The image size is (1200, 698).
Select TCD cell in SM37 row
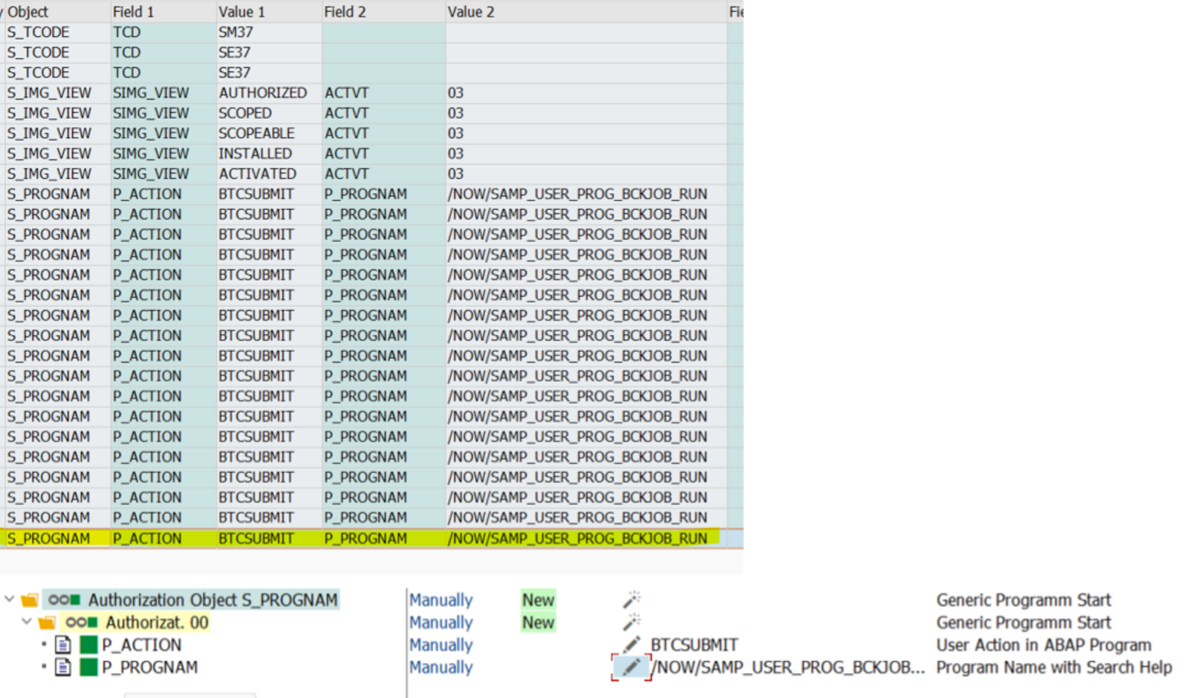(163, 32)
